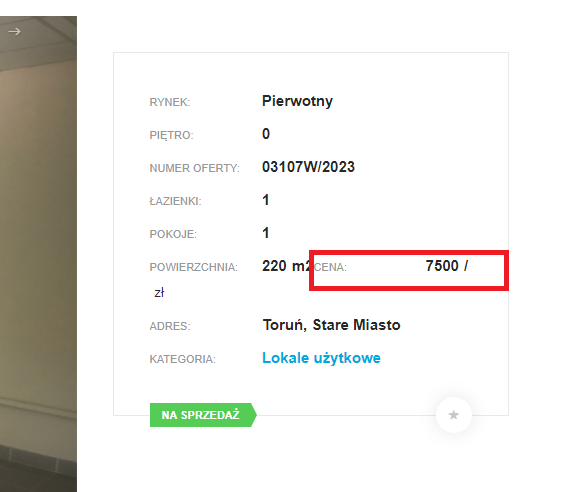572x492 pixels.
Task: Click the NUMER OFERTY label
Action: (194, 168)
